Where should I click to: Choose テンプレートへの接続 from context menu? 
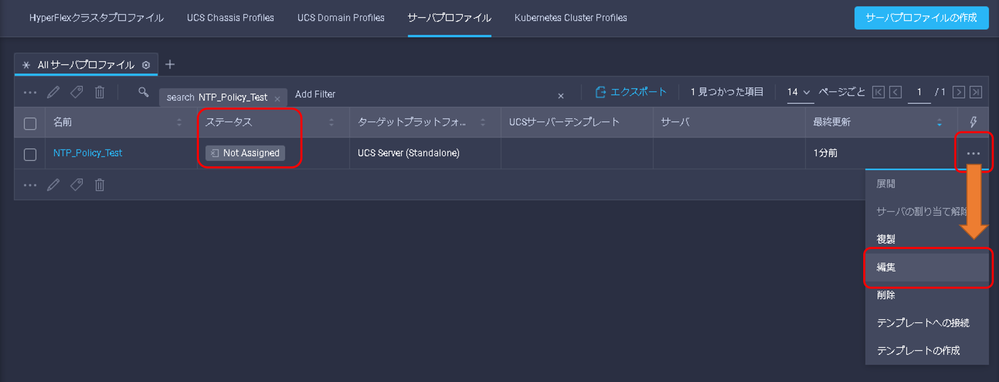pos(928,323)
